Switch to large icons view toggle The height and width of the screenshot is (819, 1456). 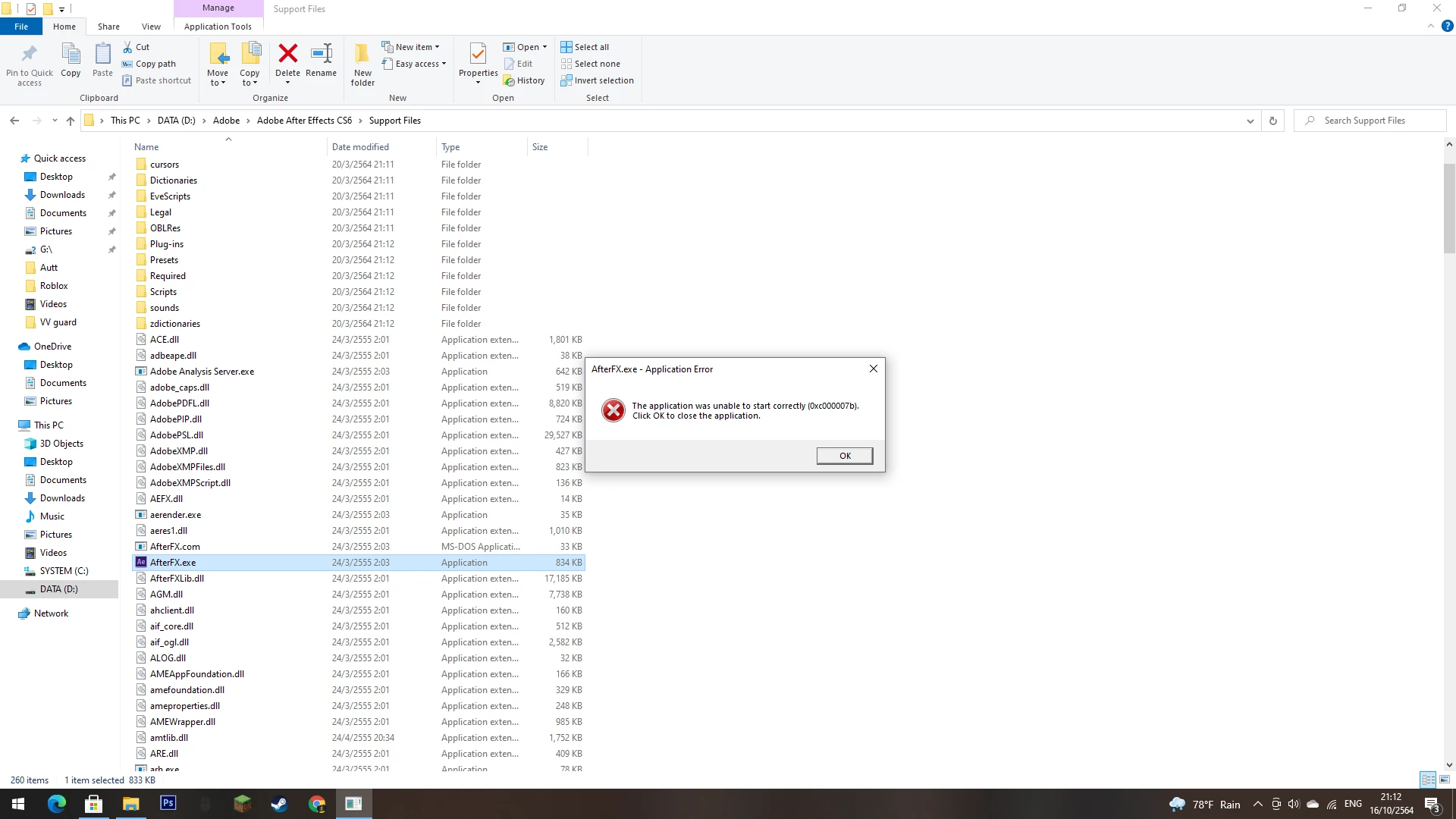[x=1445, y=780]
